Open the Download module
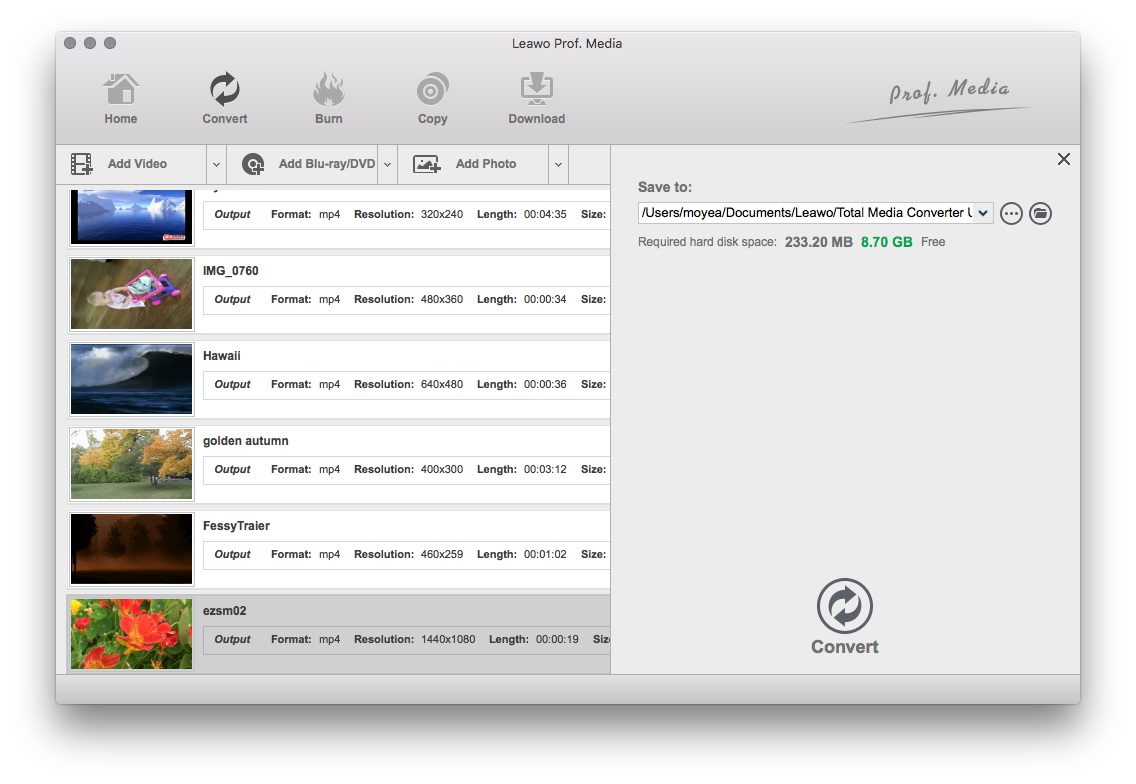 536,99
